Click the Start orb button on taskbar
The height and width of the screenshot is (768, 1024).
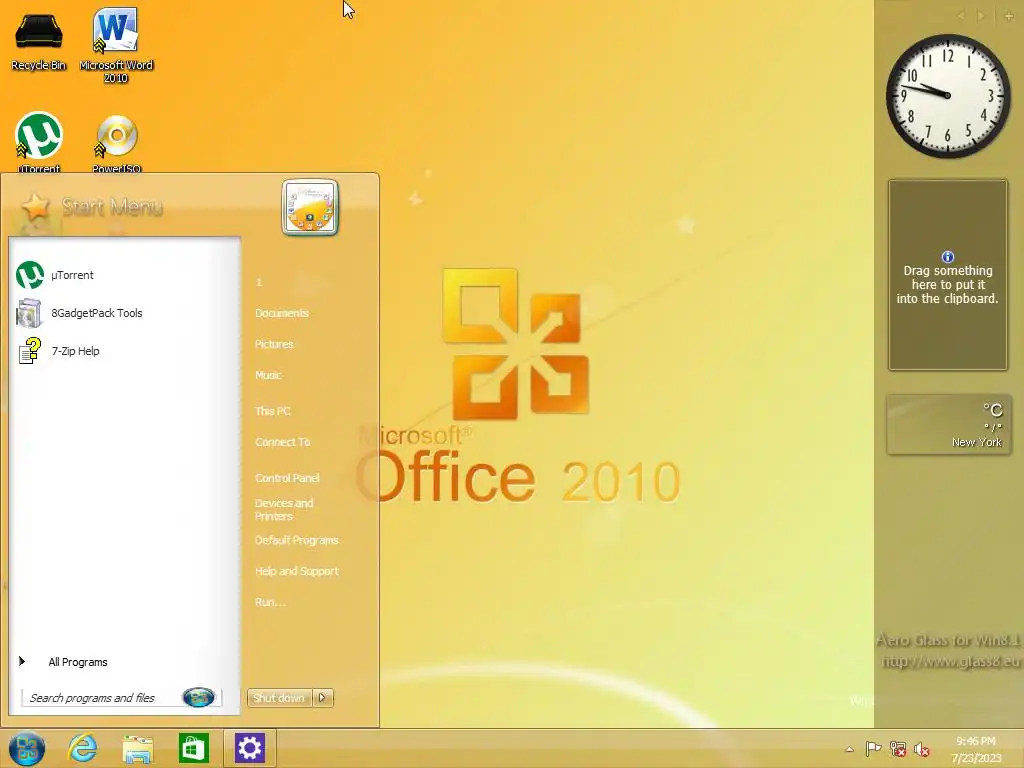click(x=27, y=748)
